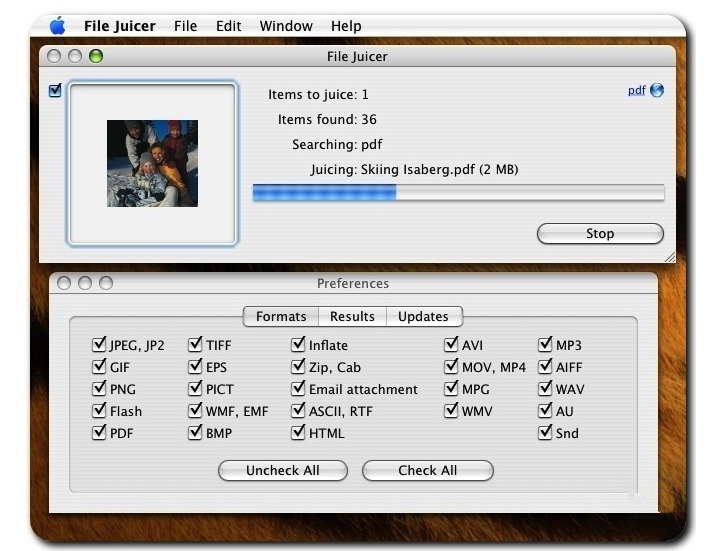The image size is (716, 551).
Task: Click the Preferences window title bar
Action: coord(353,283)
